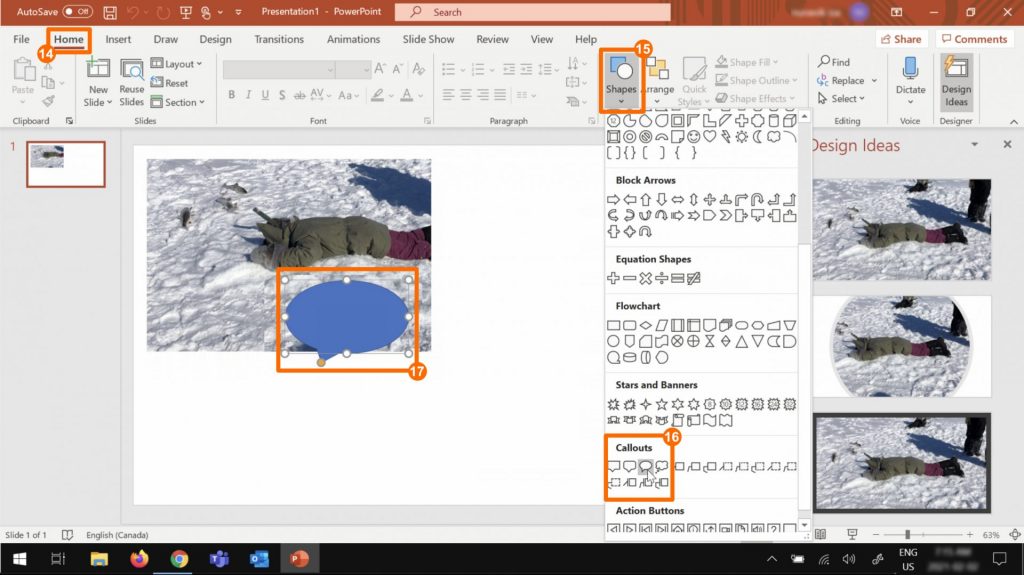Click the Save icon in title bar
This screenshot has width=1024, height=575.
point(109,12)
